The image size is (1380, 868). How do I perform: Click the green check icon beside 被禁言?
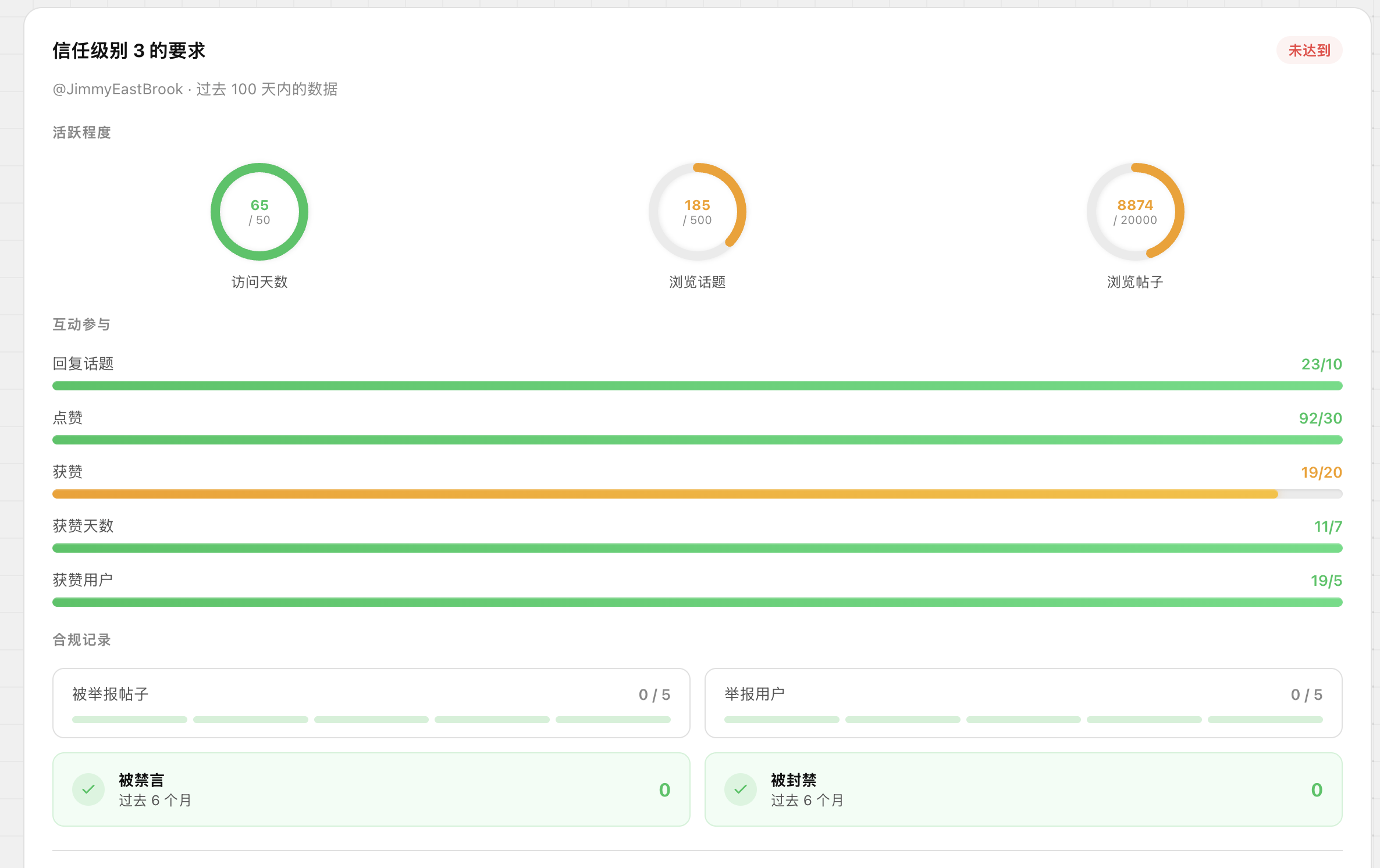pyautogui.click(x=88, y=789)
